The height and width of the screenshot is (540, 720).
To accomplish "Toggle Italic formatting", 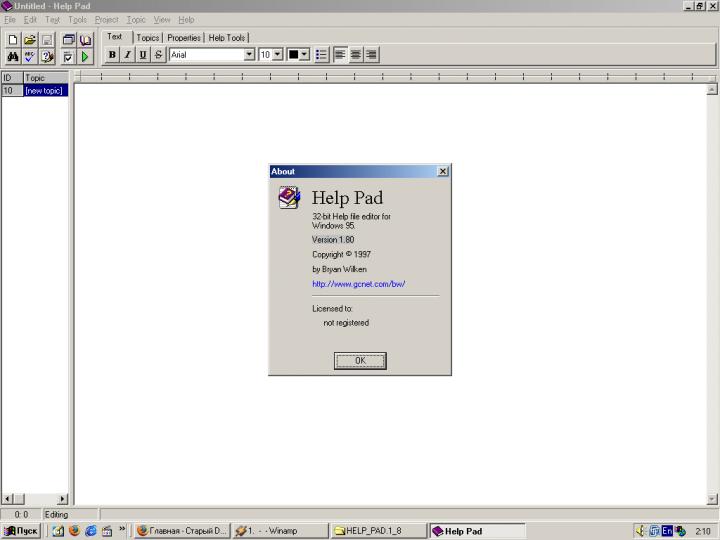I will [x=128, y=55].
